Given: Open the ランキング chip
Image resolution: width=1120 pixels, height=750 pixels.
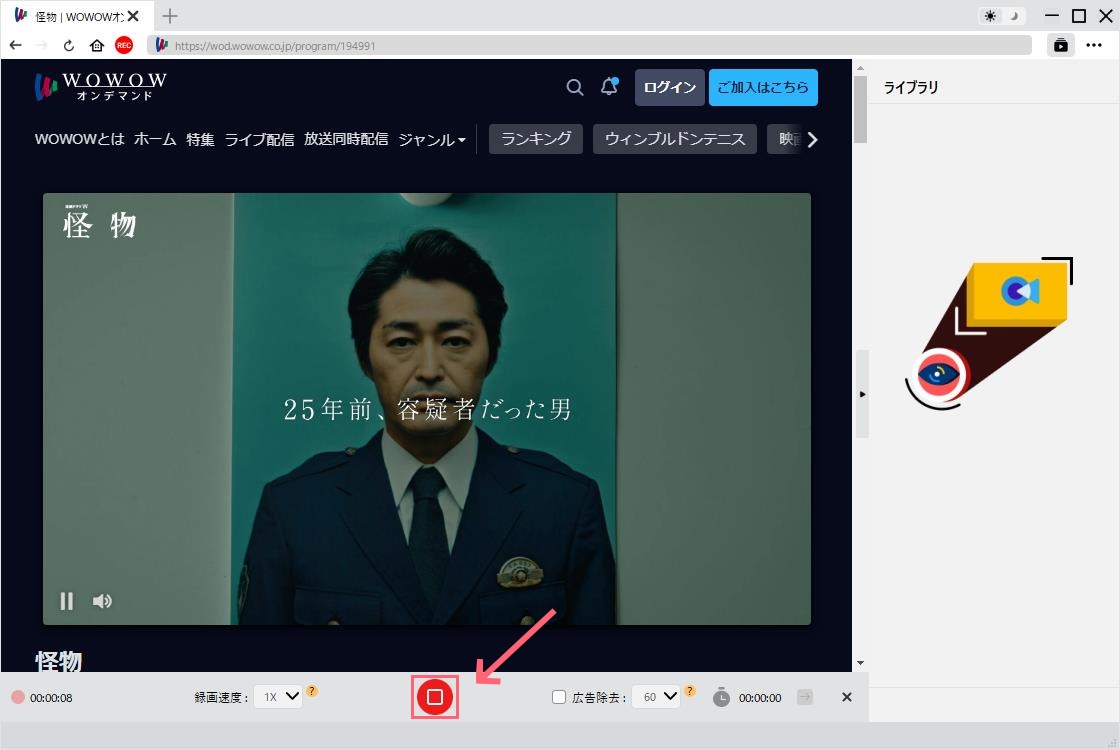Looking at the screenshot, I should coord(536,139).
